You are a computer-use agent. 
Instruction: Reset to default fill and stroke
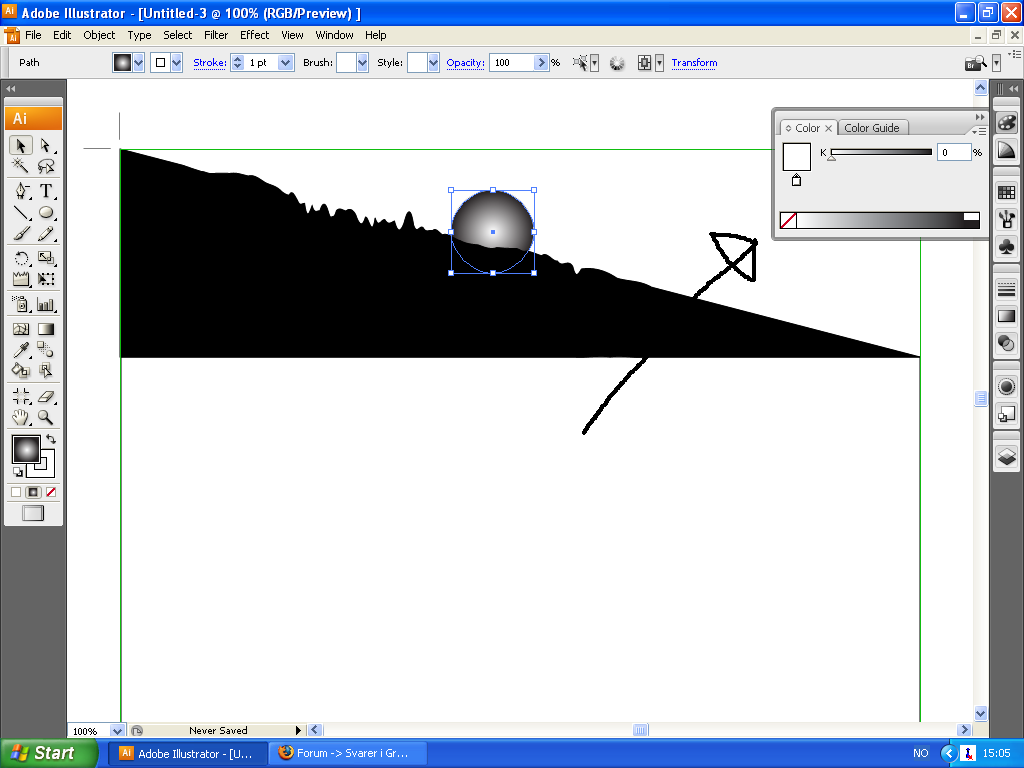(x=18, y=472)
